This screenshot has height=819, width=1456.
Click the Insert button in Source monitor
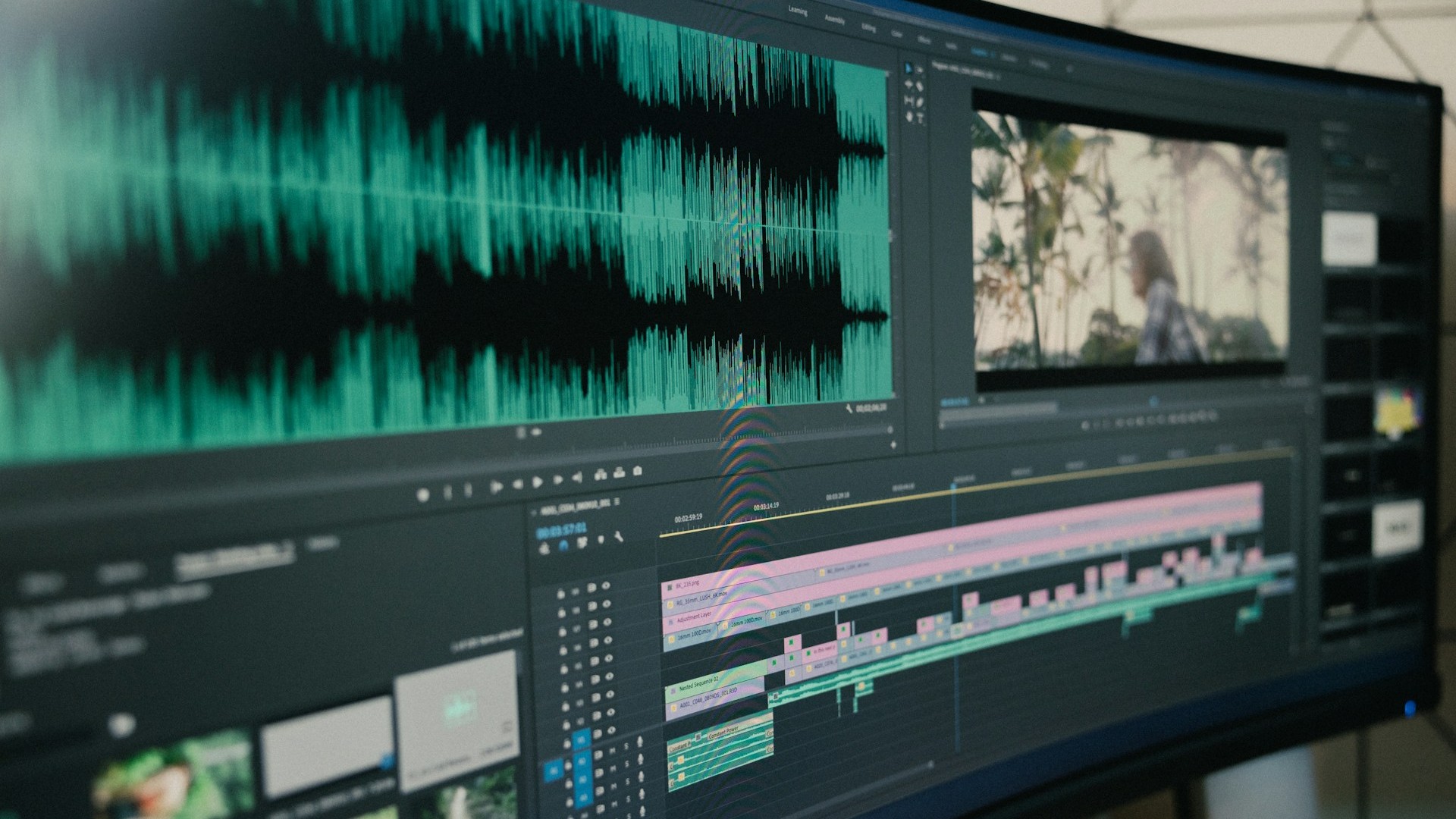pyautogui.click(x=601, y=474)
